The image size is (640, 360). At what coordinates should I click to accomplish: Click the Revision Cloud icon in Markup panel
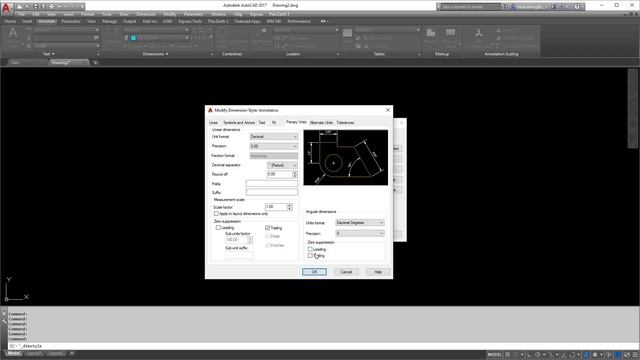click(x=451, y=33)
